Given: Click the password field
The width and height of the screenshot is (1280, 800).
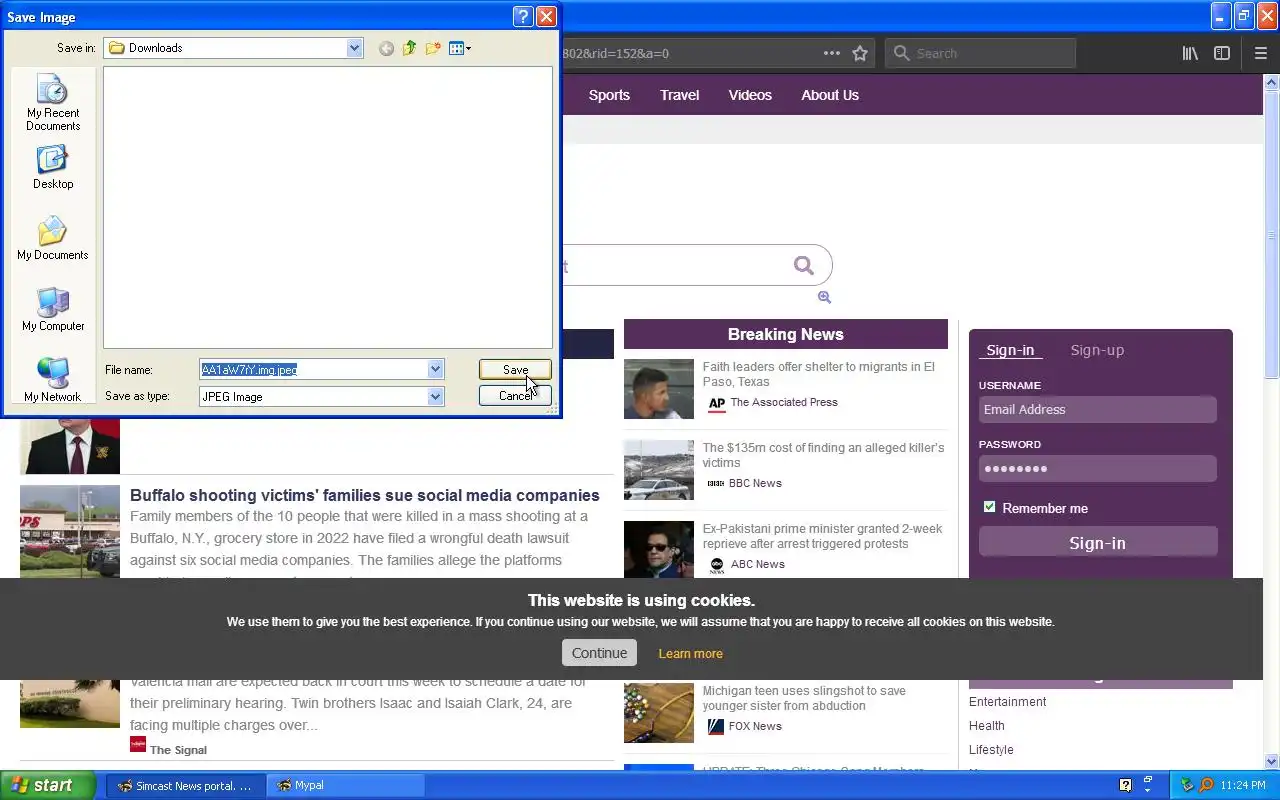Looking at the screenshot, I should [1097, 469].
